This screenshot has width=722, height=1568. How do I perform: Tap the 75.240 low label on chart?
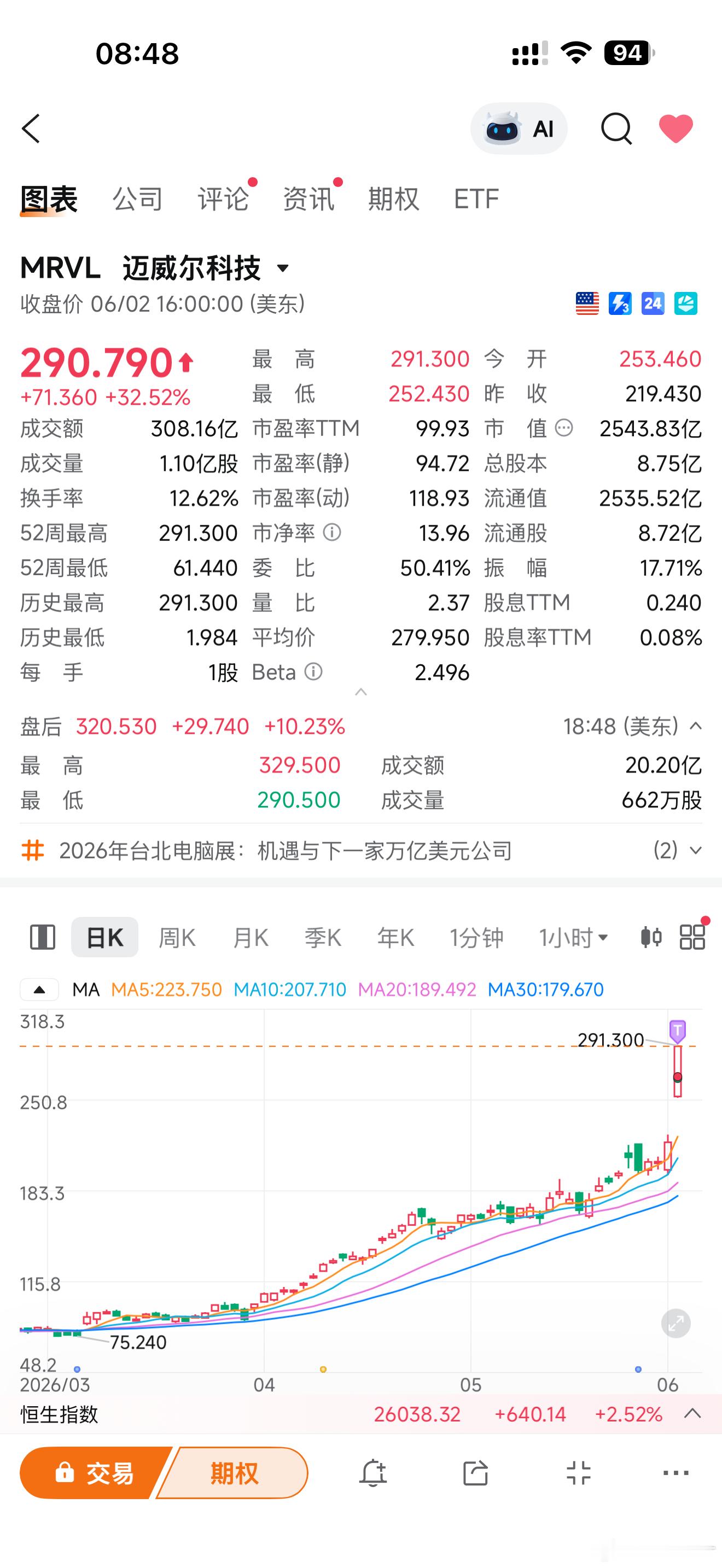point(138,1342)
